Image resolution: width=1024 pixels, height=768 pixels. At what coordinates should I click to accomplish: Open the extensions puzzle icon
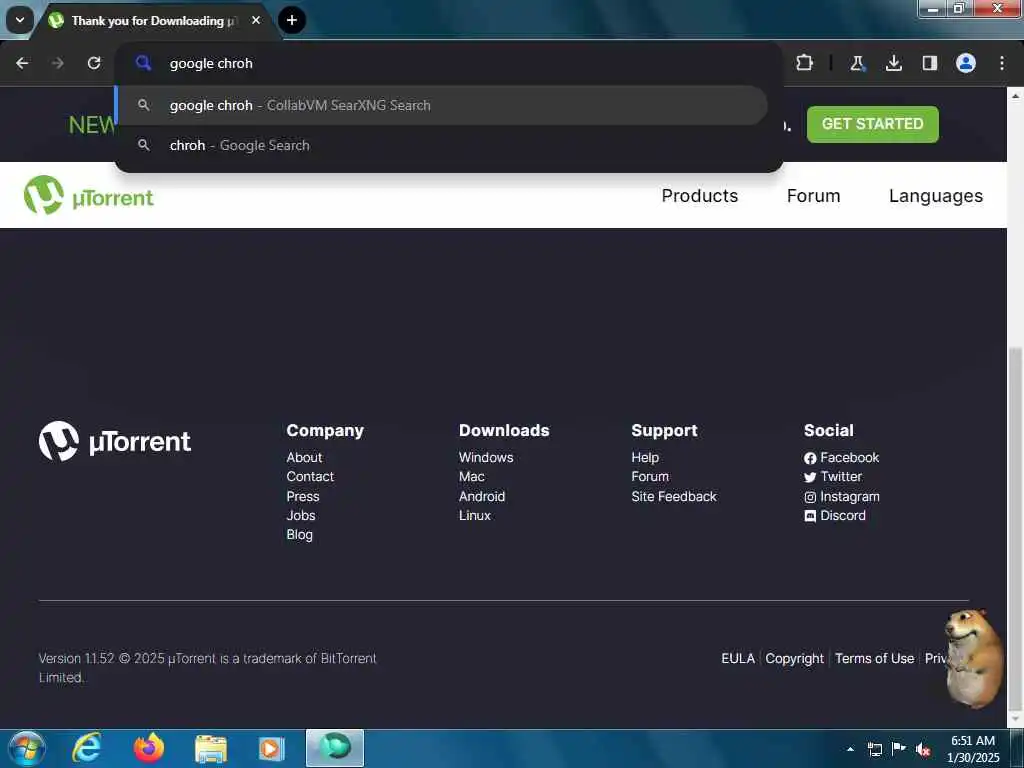coord(805,63)
